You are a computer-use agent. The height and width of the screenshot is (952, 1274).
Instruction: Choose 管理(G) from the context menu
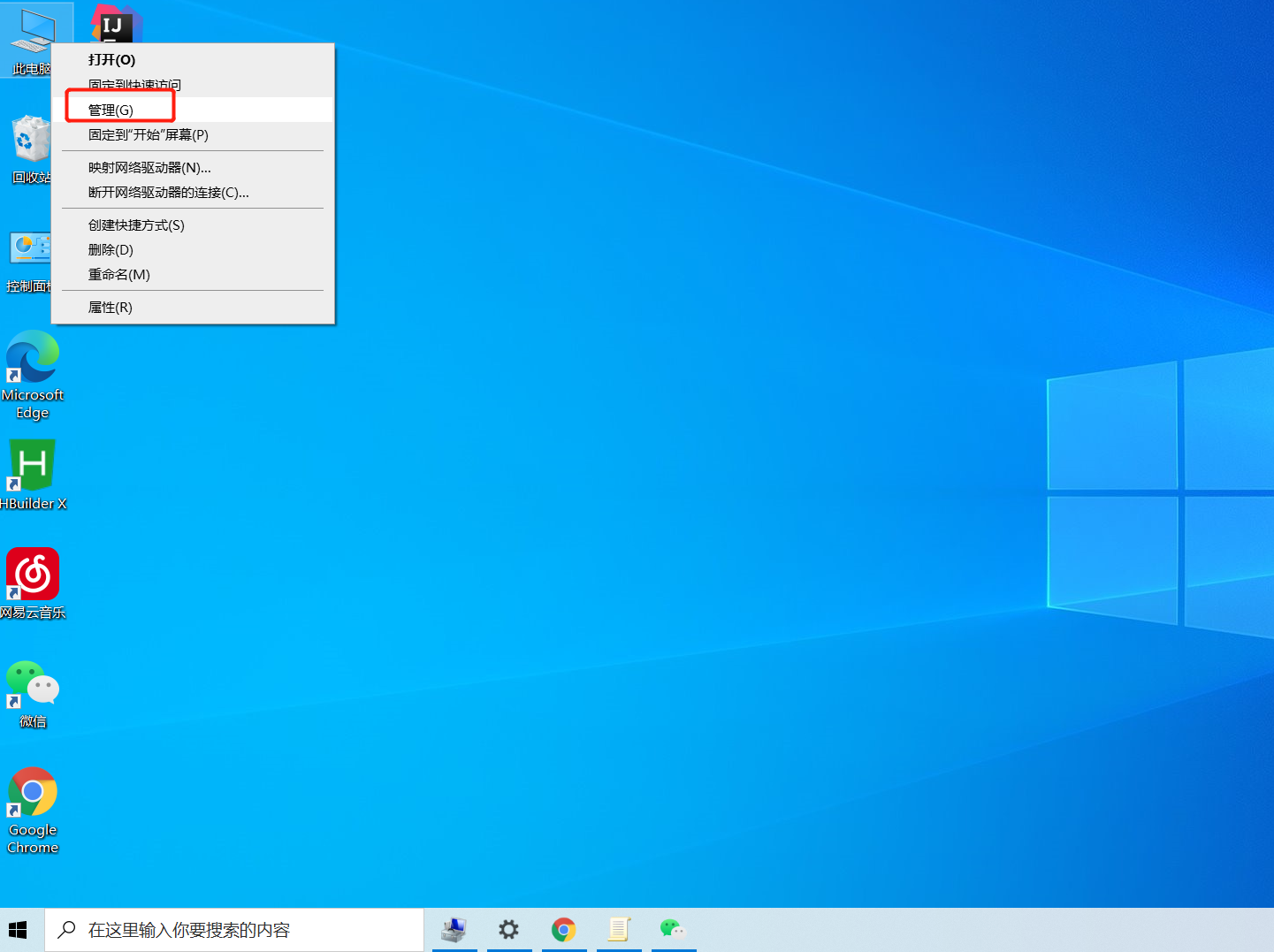pyautogui.click(x=193, y=110)
